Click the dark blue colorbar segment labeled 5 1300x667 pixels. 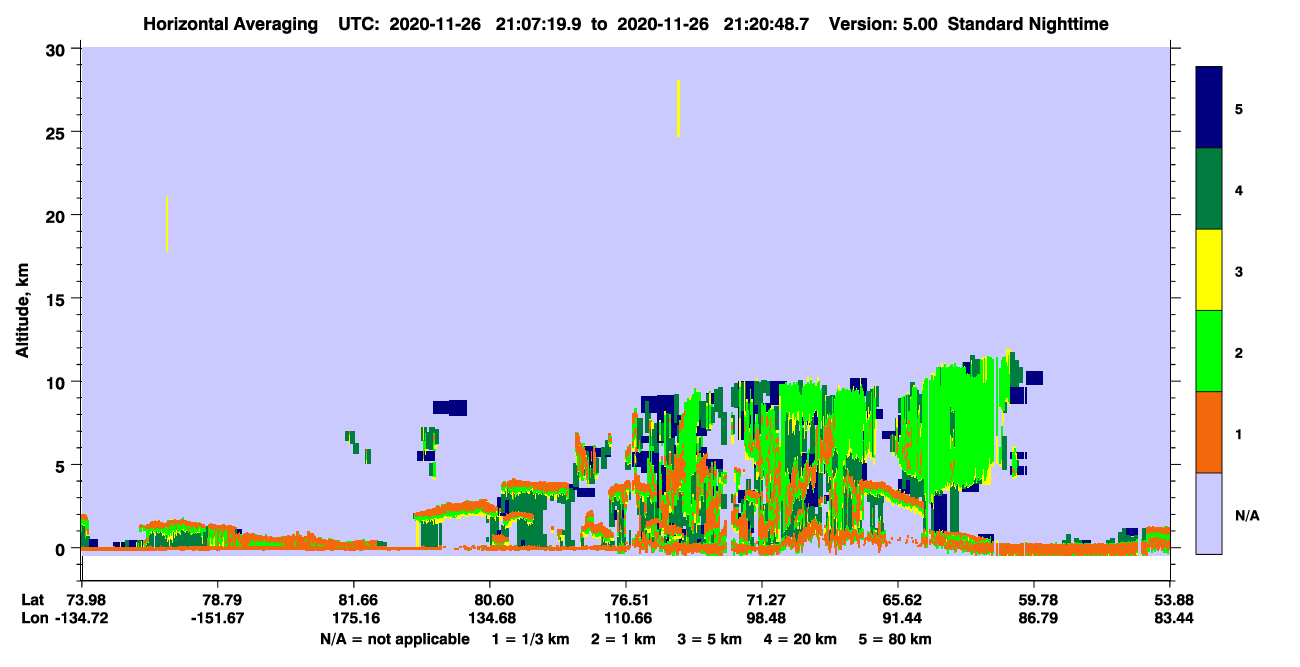coord(1209,108)
